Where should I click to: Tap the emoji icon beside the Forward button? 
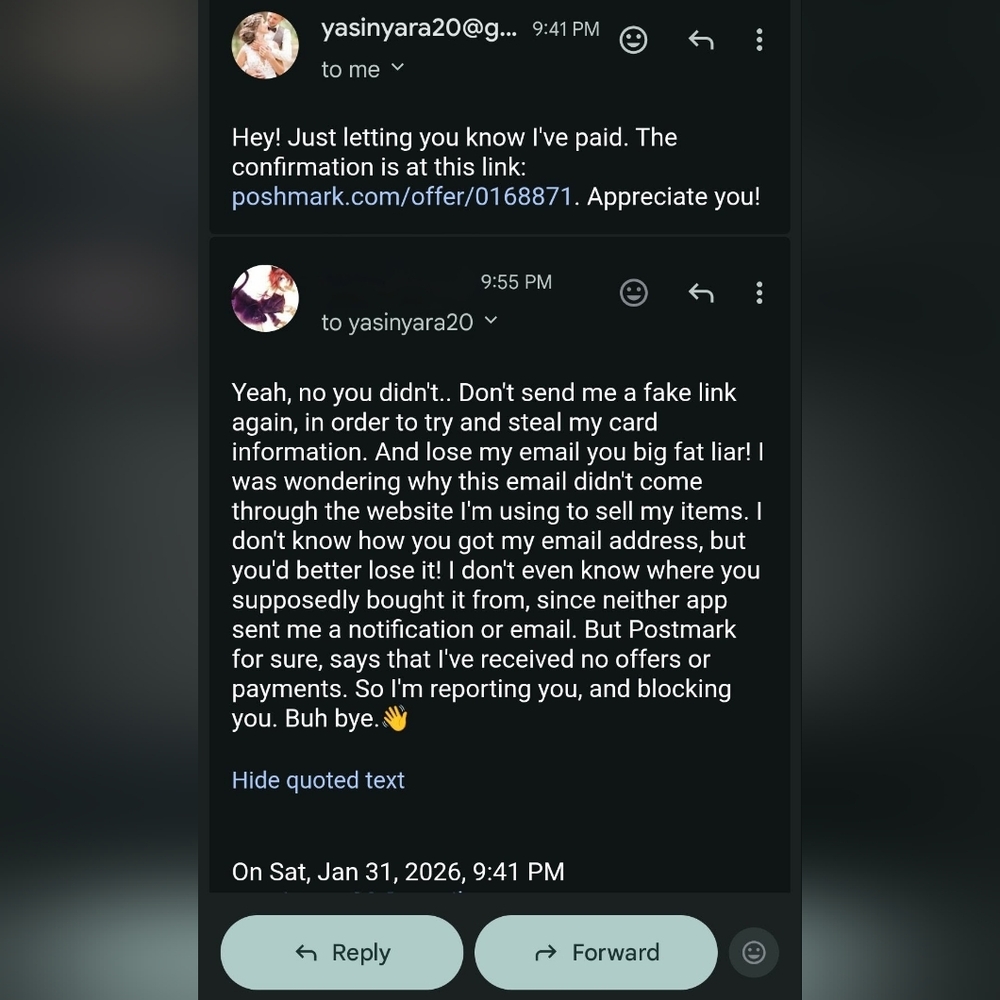(754, 952)
